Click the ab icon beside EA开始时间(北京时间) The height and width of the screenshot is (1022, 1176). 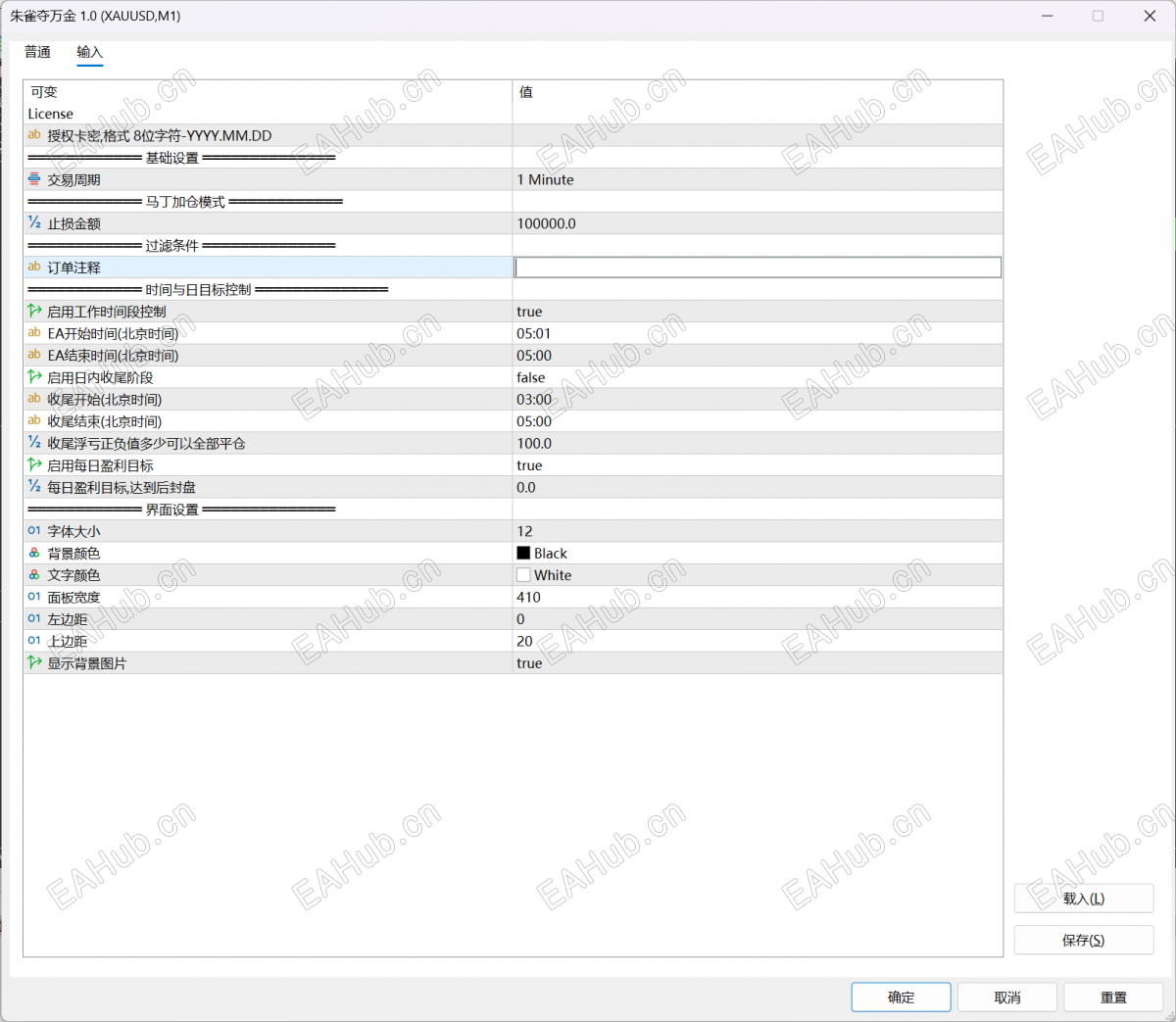[x=34, y=333]
